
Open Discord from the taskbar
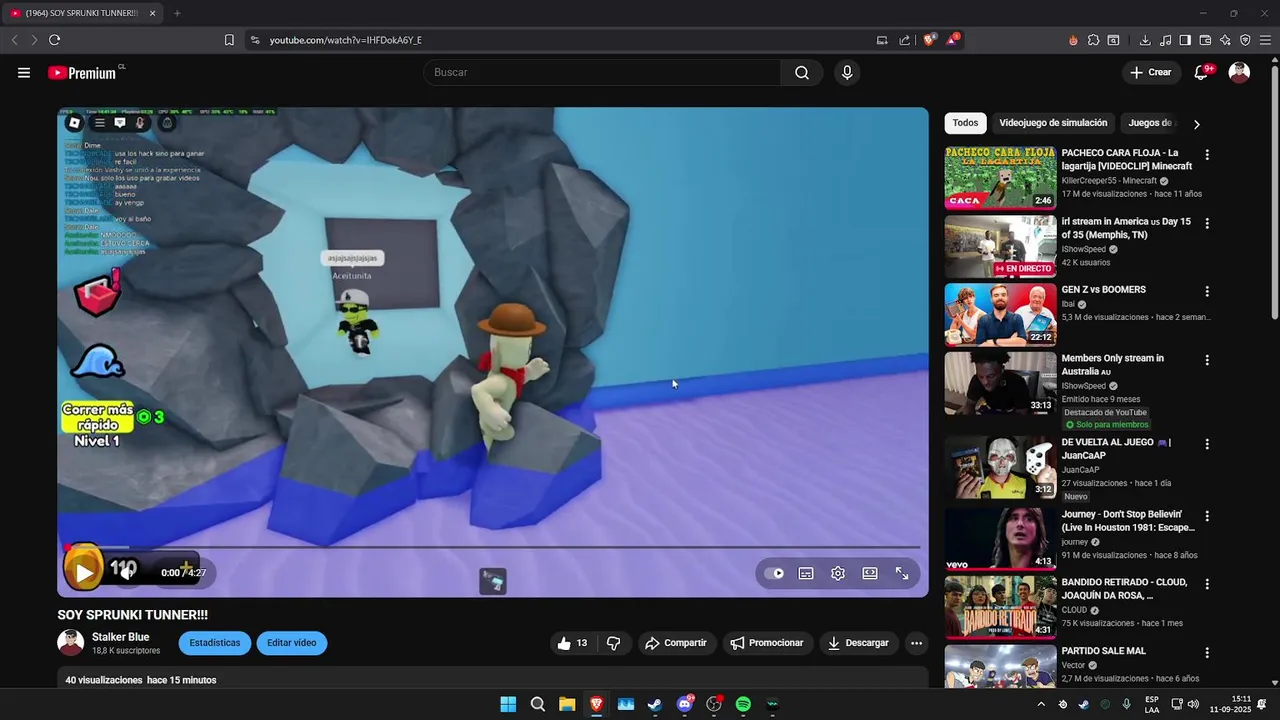coord(685,704)
